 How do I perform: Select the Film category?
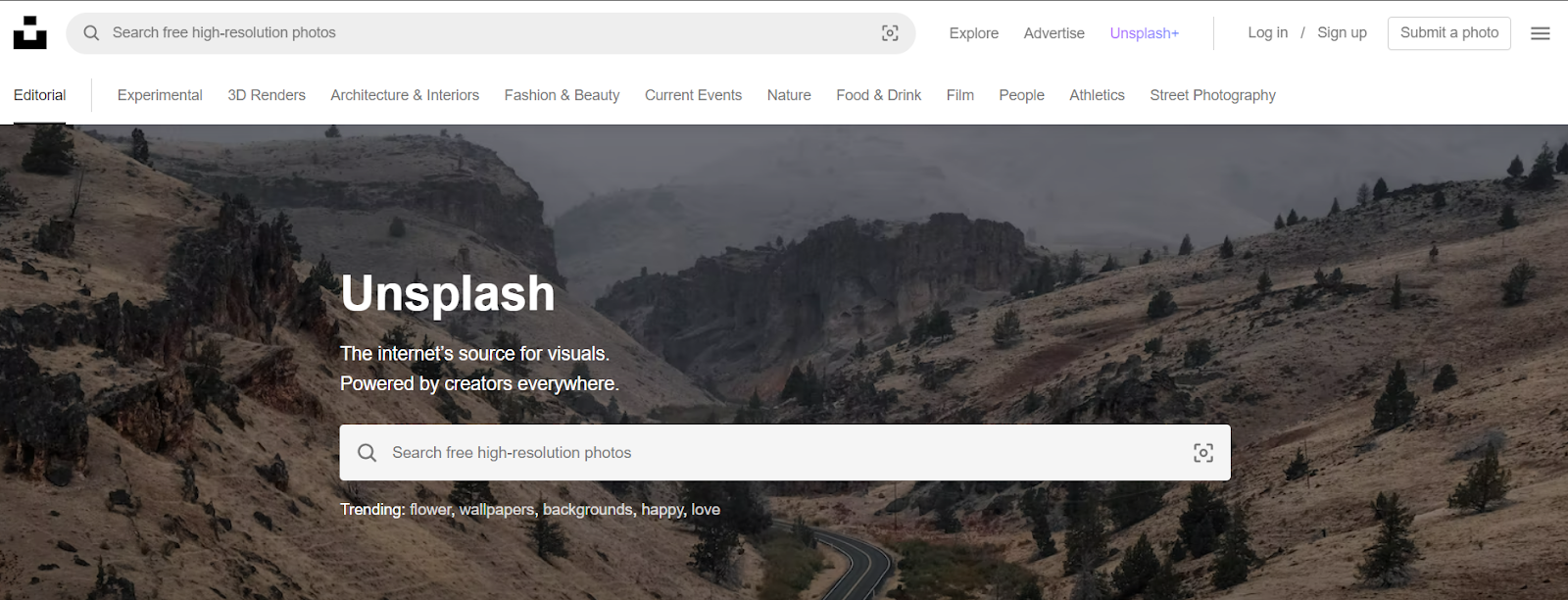pos(960,95)
